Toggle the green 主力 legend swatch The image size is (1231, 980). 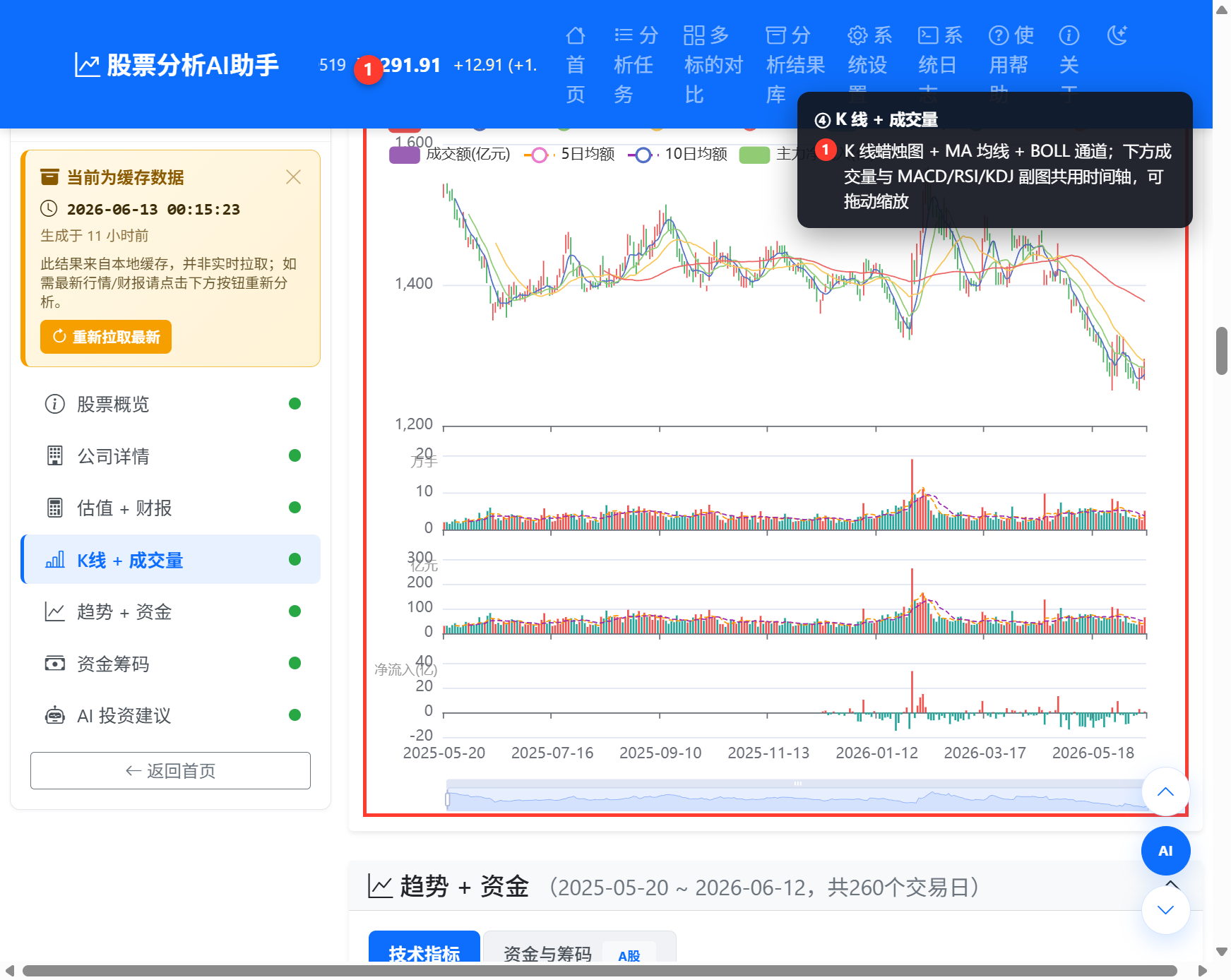tap(754, 155)
